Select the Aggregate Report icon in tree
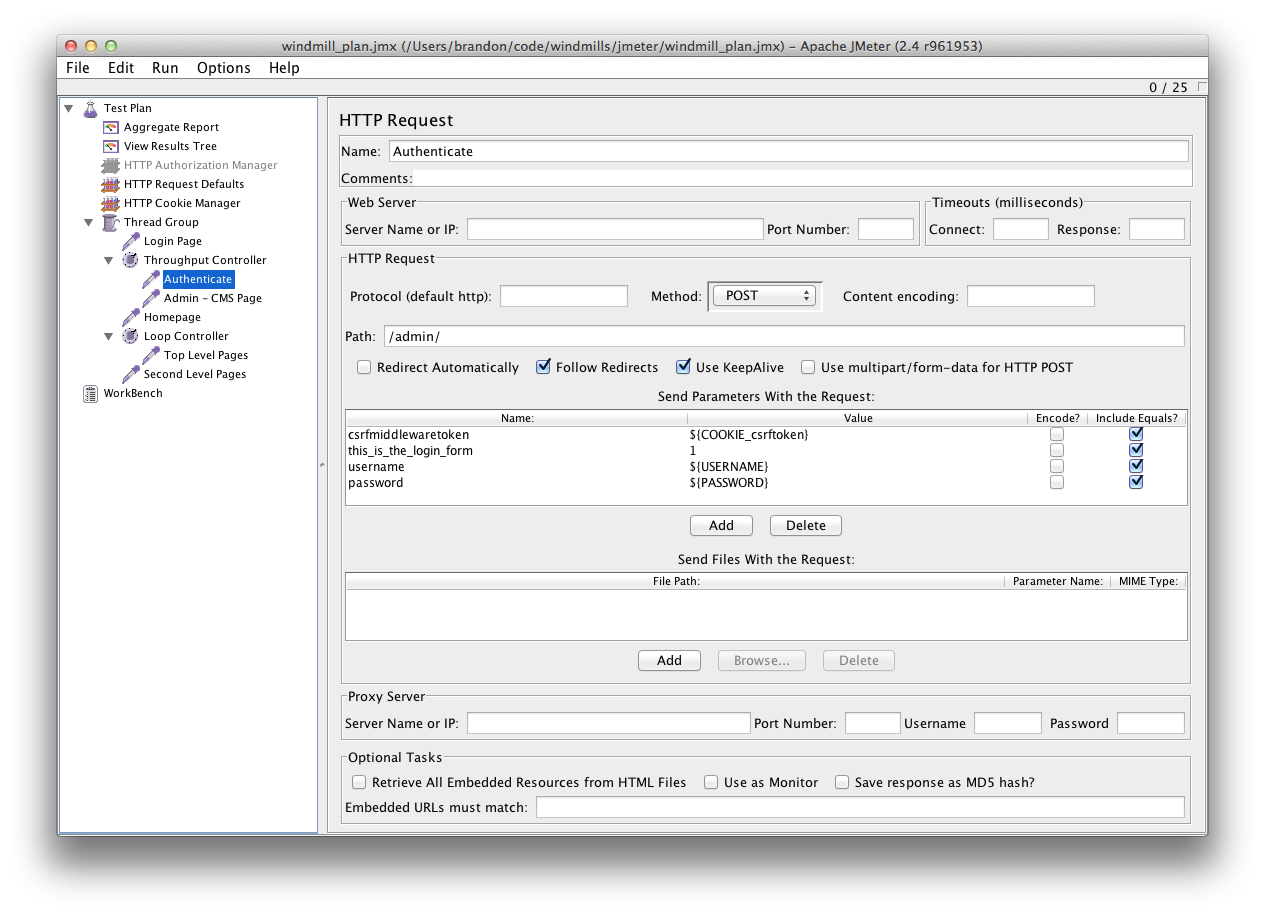The image size is (1265, 915). (110, 127)
